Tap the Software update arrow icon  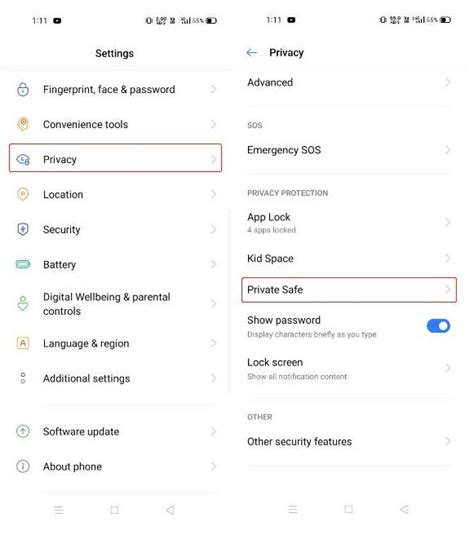point(23,431)
